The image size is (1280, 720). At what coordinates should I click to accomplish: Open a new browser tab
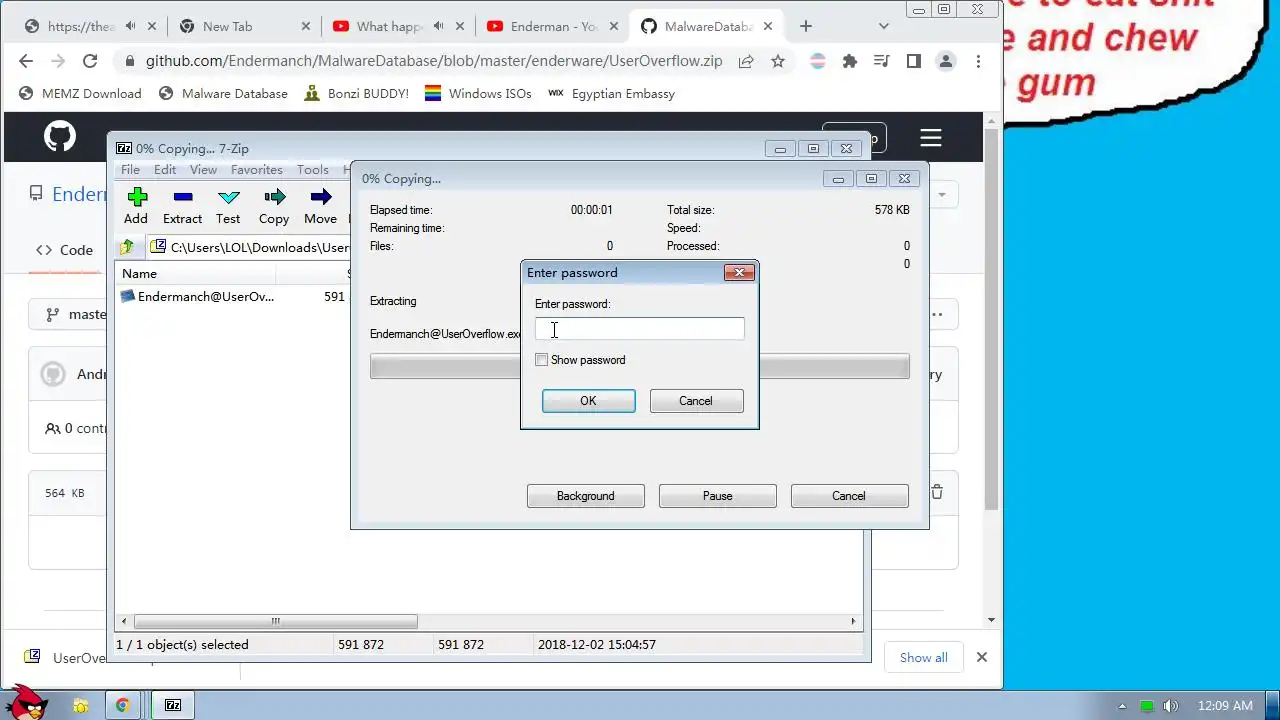point(806,26)
